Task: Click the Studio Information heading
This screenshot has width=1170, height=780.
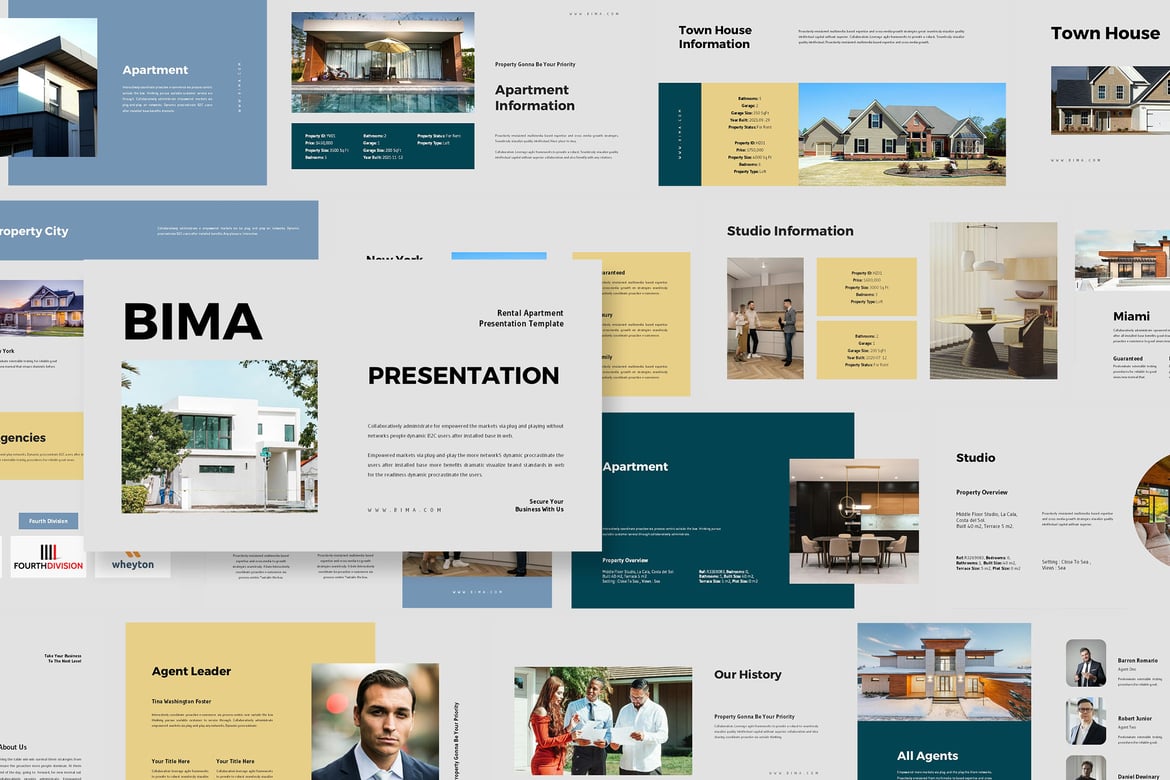Action: point(790,231)
